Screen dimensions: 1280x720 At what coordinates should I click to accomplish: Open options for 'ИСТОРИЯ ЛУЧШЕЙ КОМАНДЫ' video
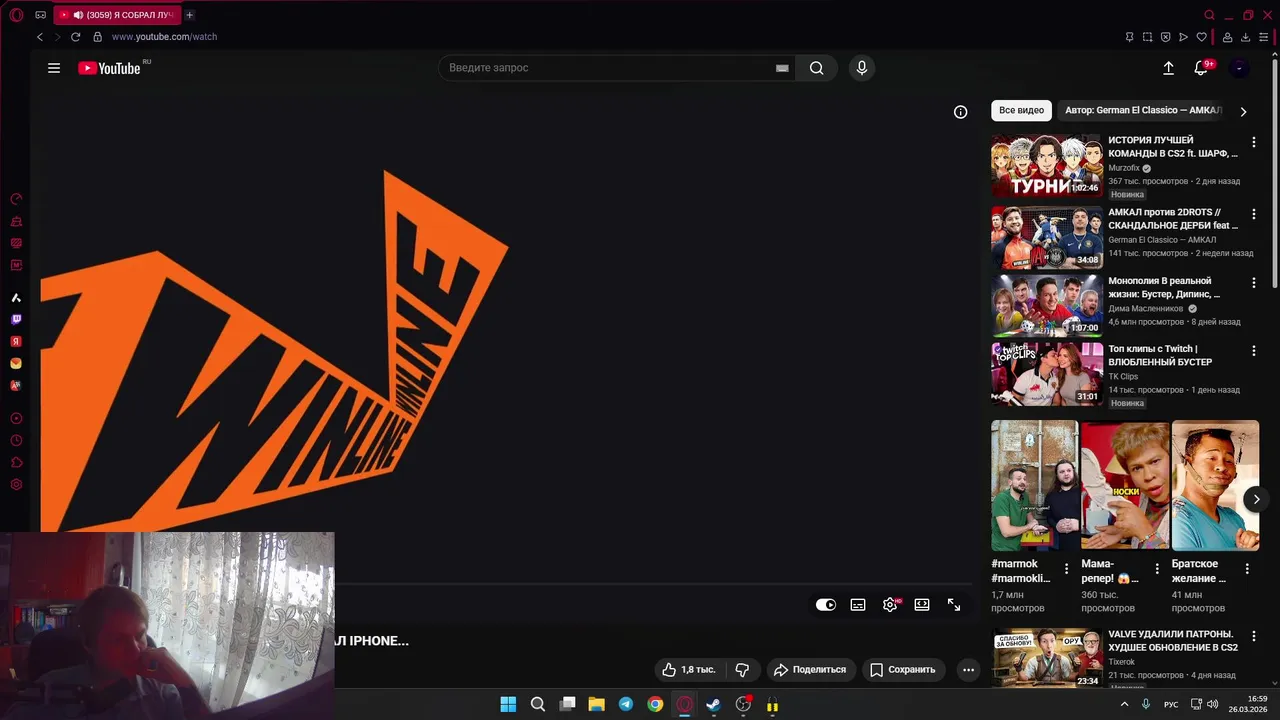pos(1254,142)
